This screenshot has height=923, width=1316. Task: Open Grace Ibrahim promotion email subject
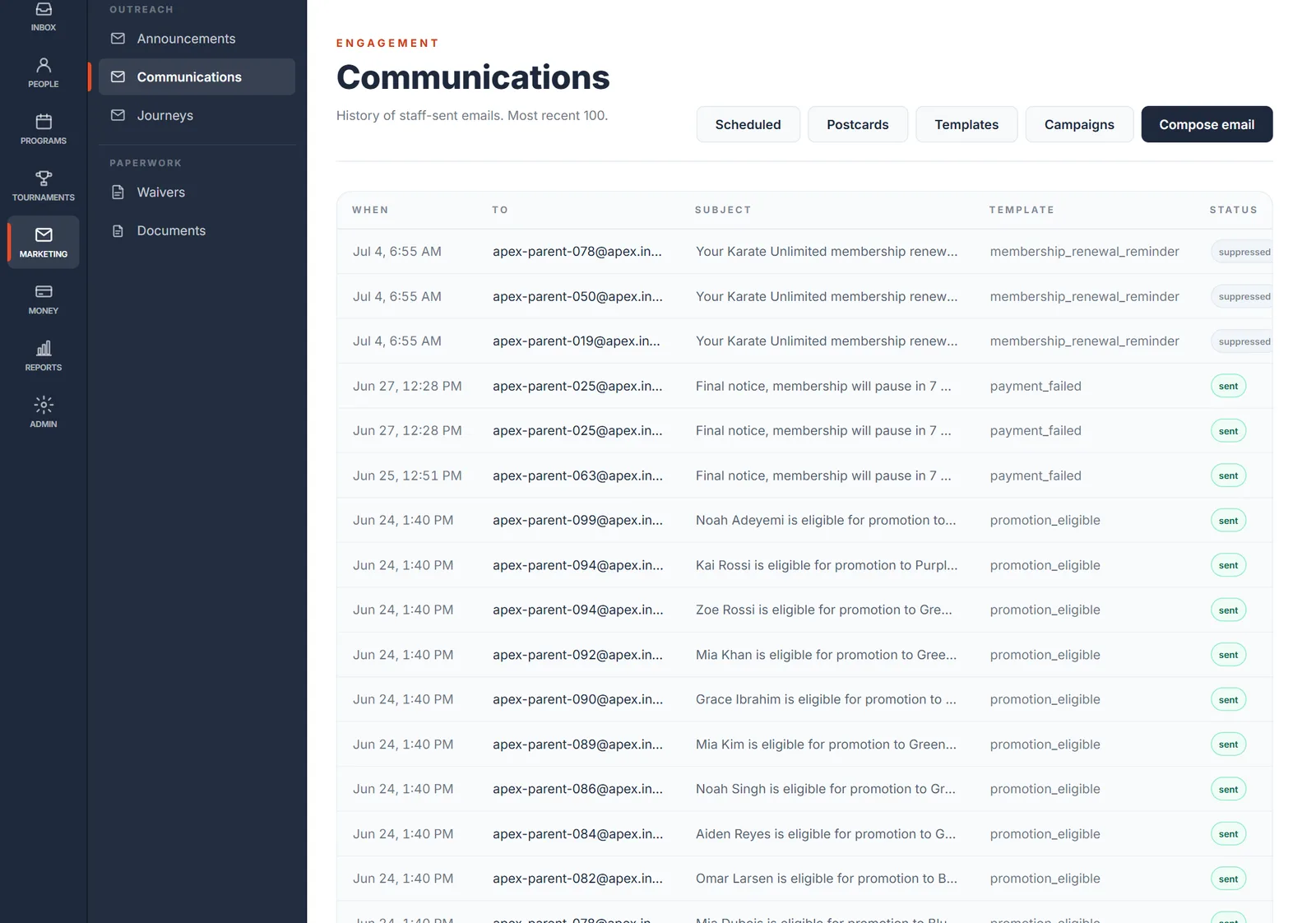826,699
